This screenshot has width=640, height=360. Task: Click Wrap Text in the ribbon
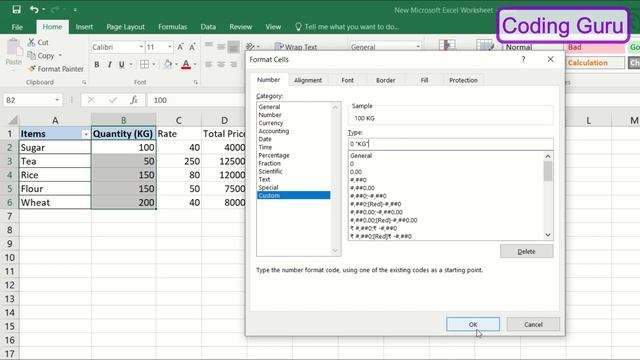point(296,47)
